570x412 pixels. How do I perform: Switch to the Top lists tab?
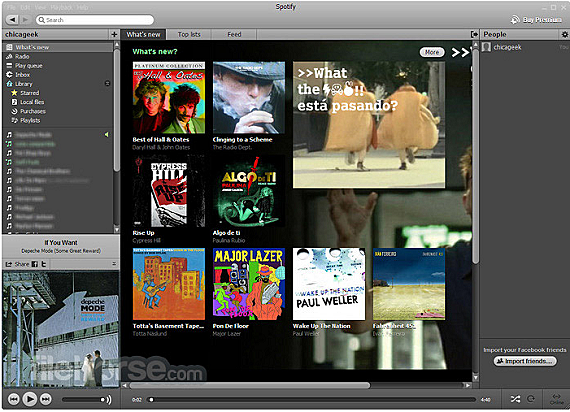(189, 34)
